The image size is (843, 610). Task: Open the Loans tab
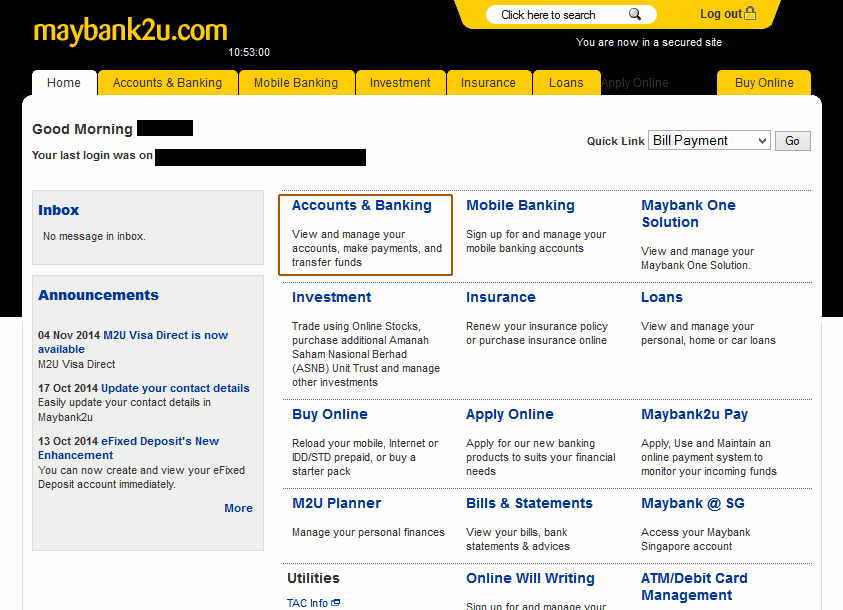[566, 83]
